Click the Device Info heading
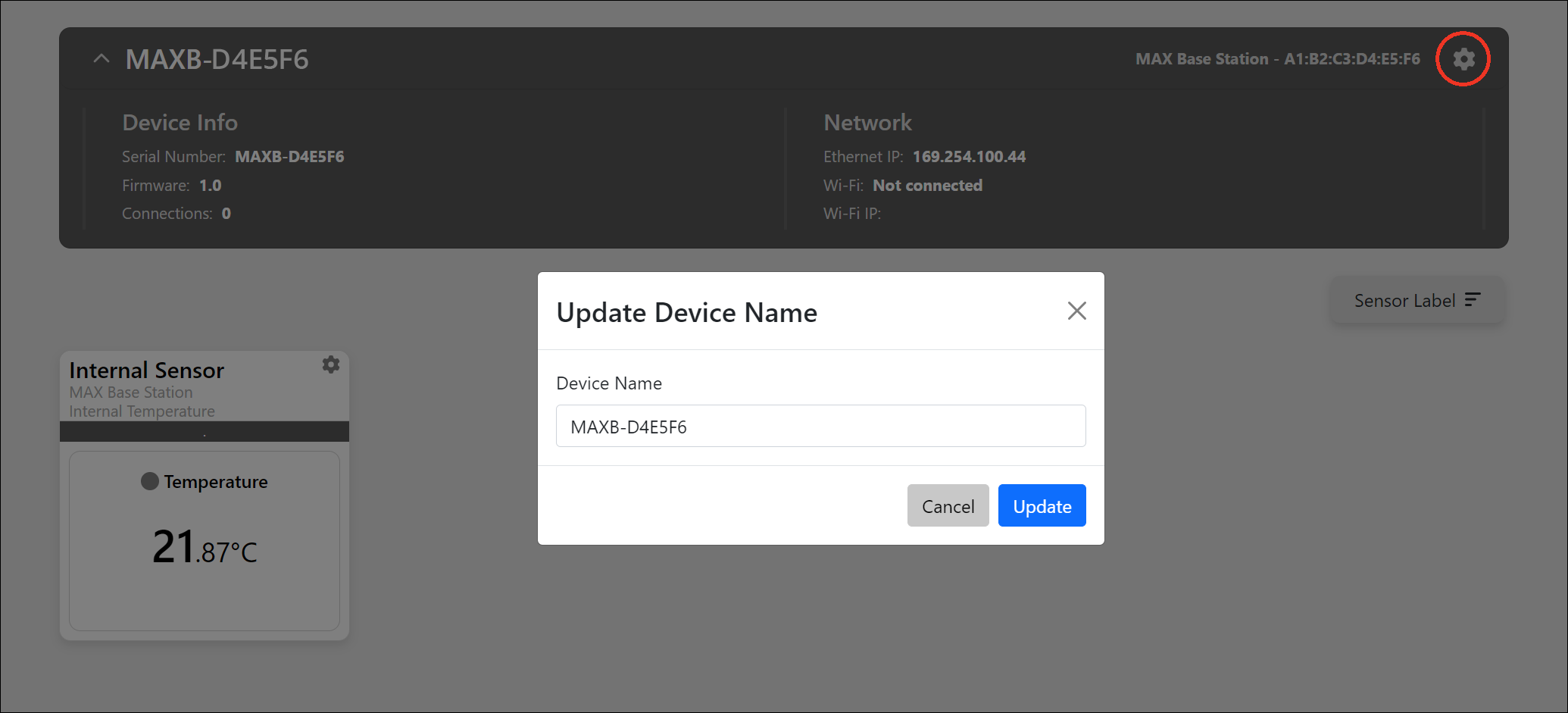This screenshot has width=1568, height=713. pos(180,123)
